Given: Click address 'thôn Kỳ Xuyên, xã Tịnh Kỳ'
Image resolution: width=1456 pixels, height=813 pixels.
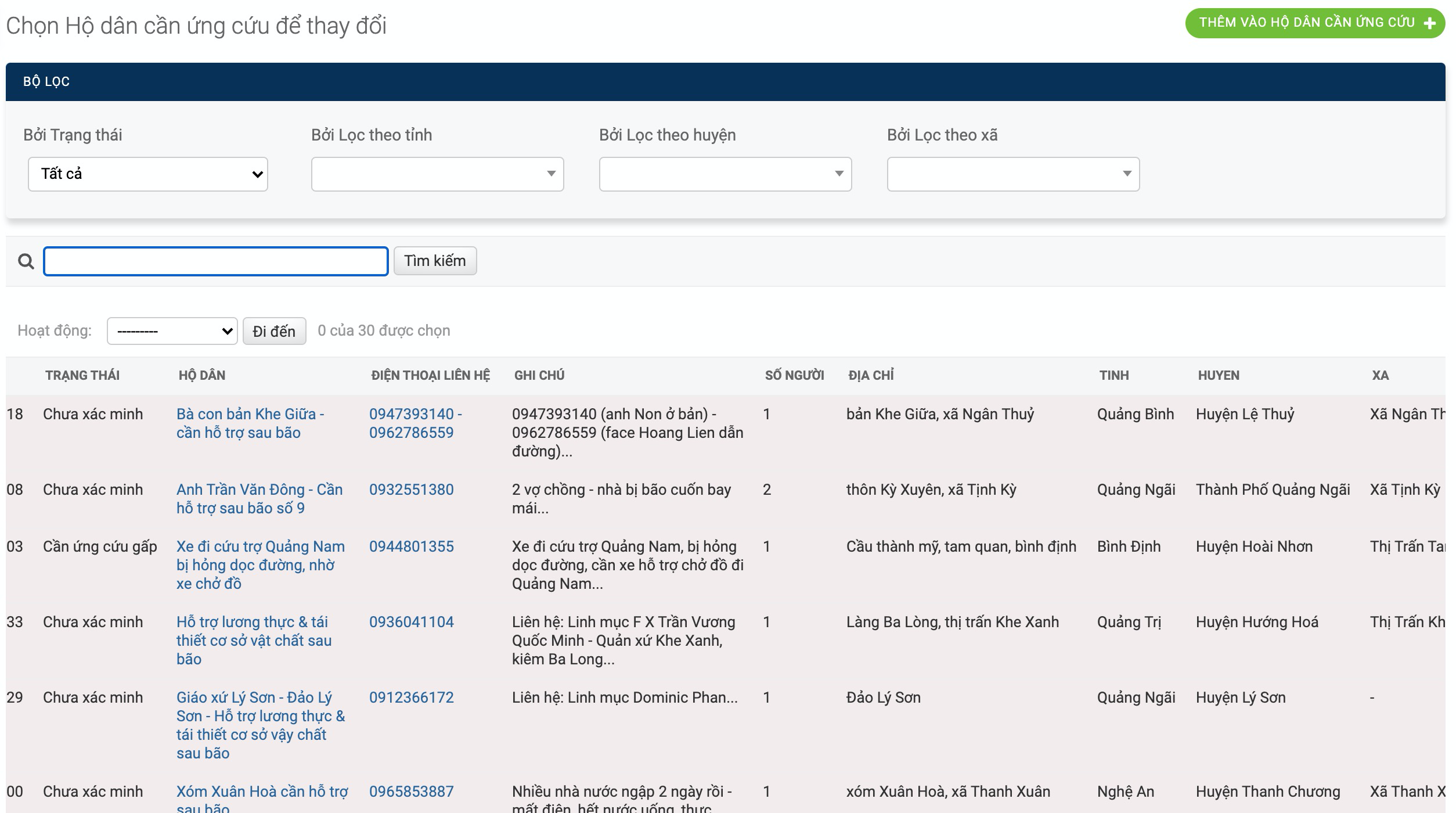Looking at the screenshot, I should point(931,490).
